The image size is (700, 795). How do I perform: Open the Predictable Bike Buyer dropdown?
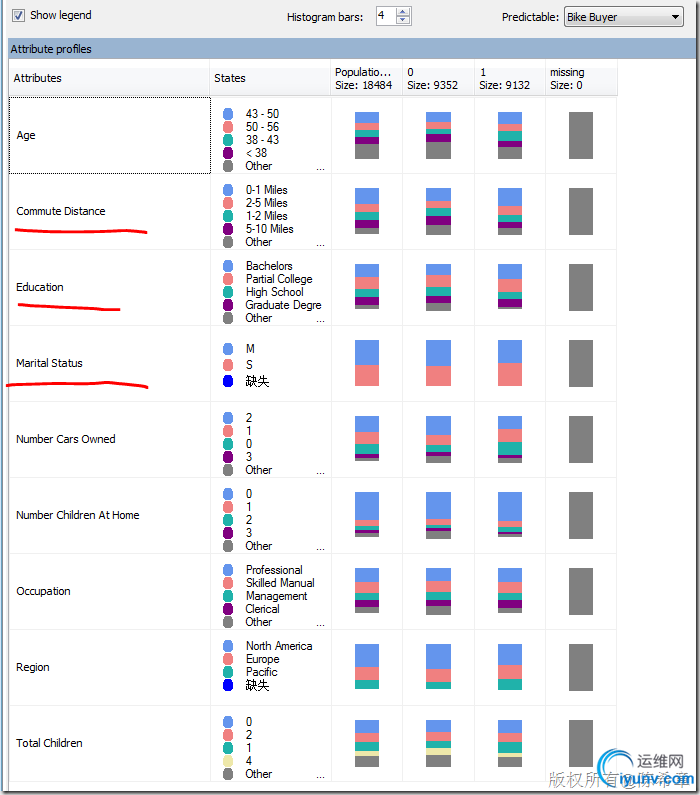tap(623, 17)
